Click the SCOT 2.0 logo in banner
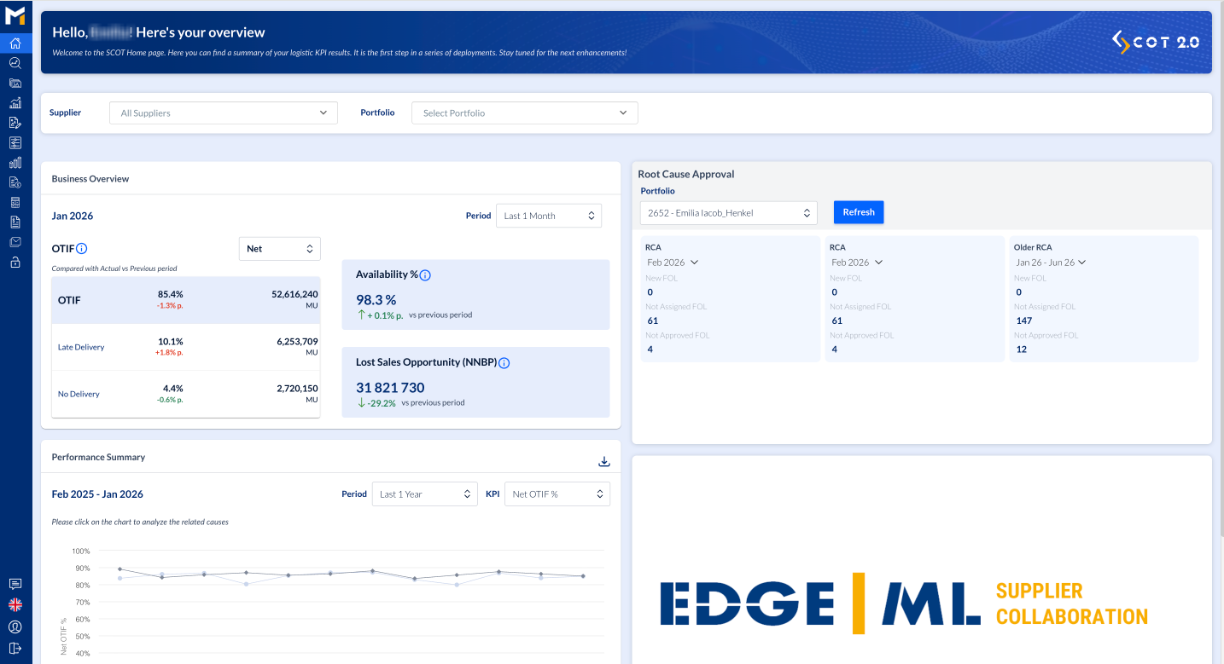Viewport: 1224px width, 664px height. coord(1155,42)
